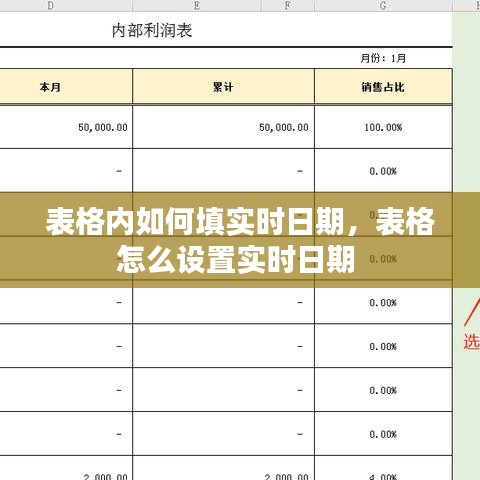Select column G header
The height and width of the screenshot is (480, 480).
[383, 5]
